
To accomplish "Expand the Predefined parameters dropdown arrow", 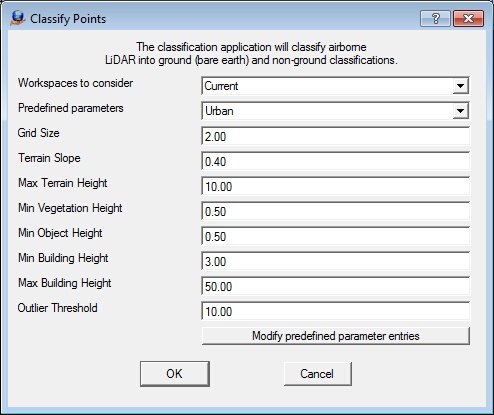I will pos(460,111).
